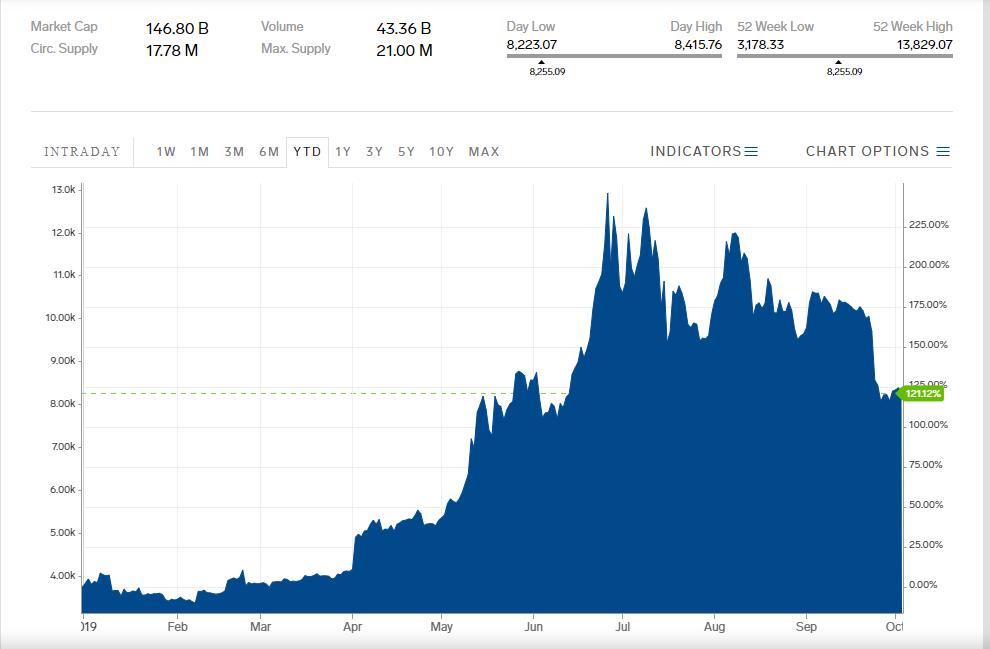Screen dimensions: 990x649
Task: Select the 6M time range
Action: [x=269, y=151]
